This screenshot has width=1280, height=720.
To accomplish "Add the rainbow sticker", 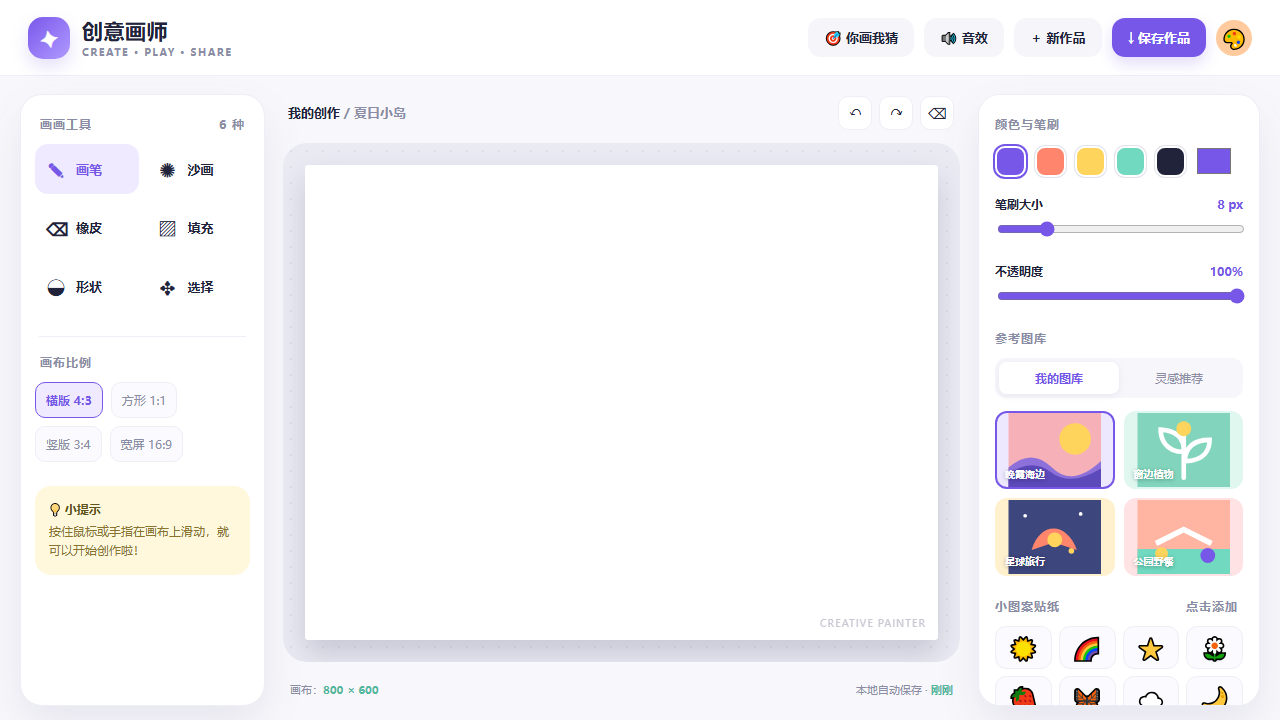I will click(x=1087, y=648).
